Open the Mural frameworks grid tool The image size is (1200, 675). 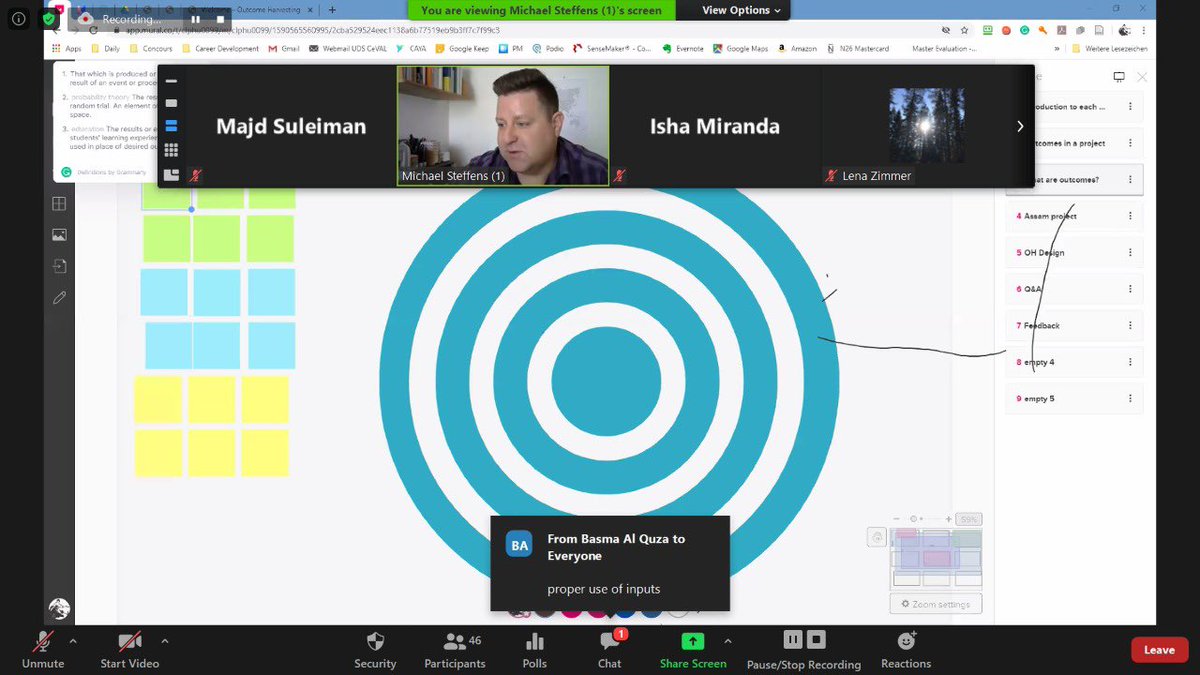click(x=59, y=204)
